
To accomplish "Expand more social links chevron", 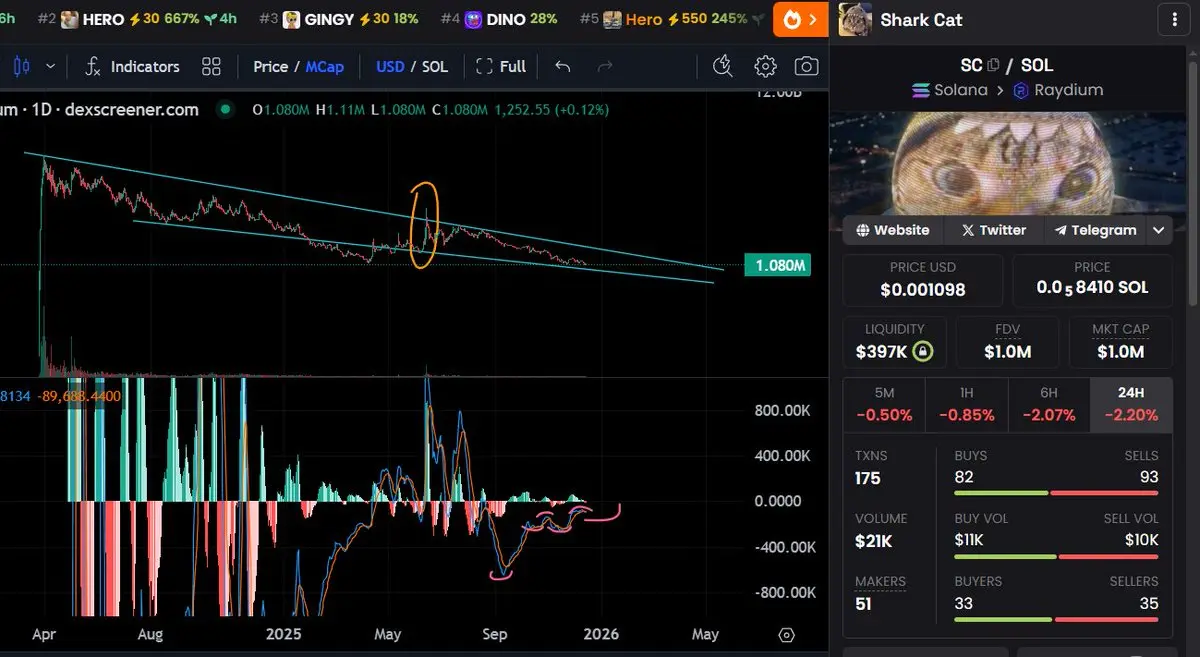I will (1158, 230).
